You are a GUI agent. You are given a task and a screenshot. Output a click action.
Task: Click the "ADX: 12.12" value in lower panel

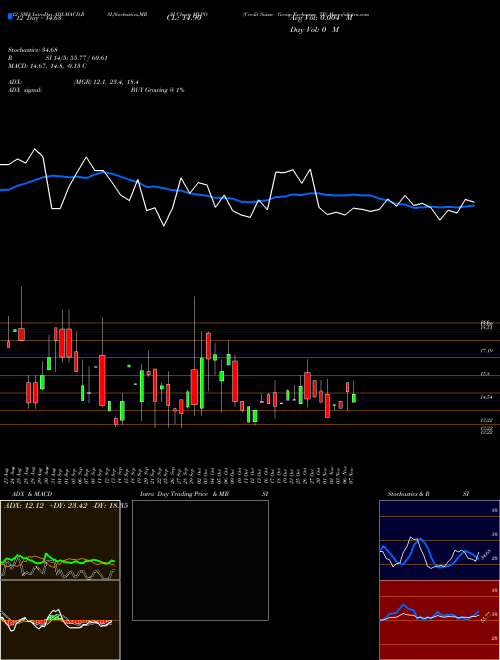coord(24,506)
